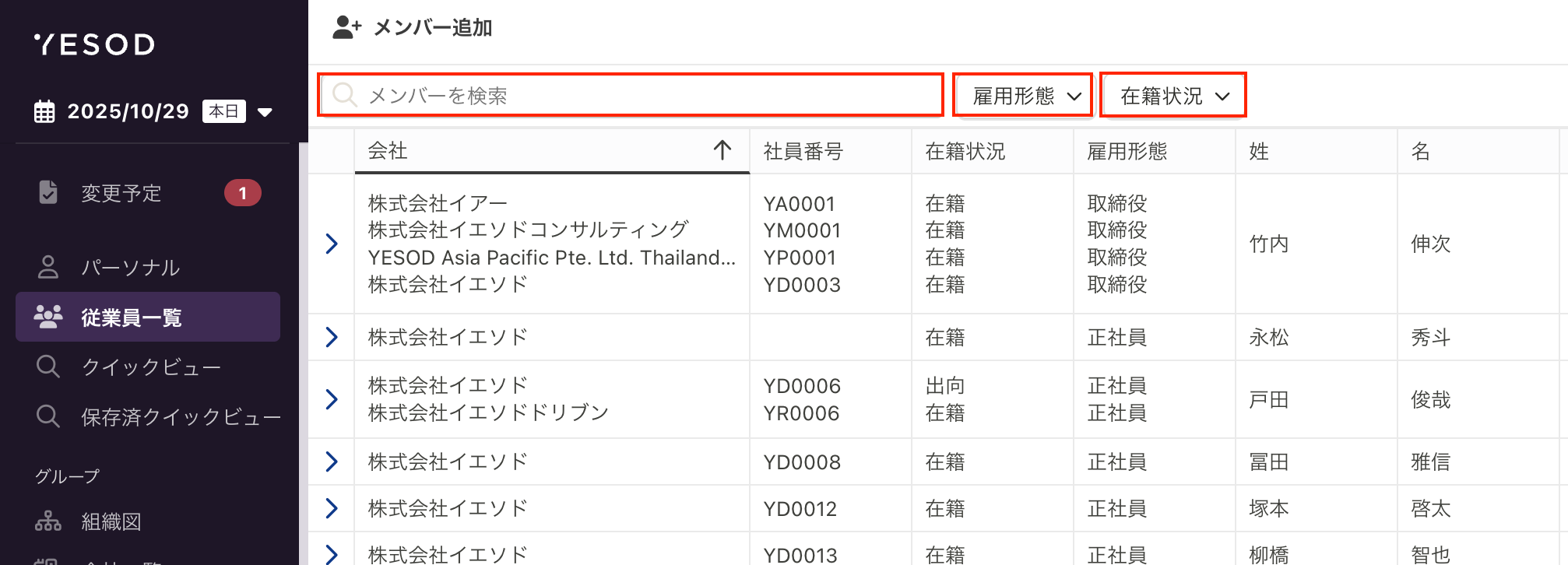
Task: Click the calendar icon beside the date
Action: coord(44,112)
